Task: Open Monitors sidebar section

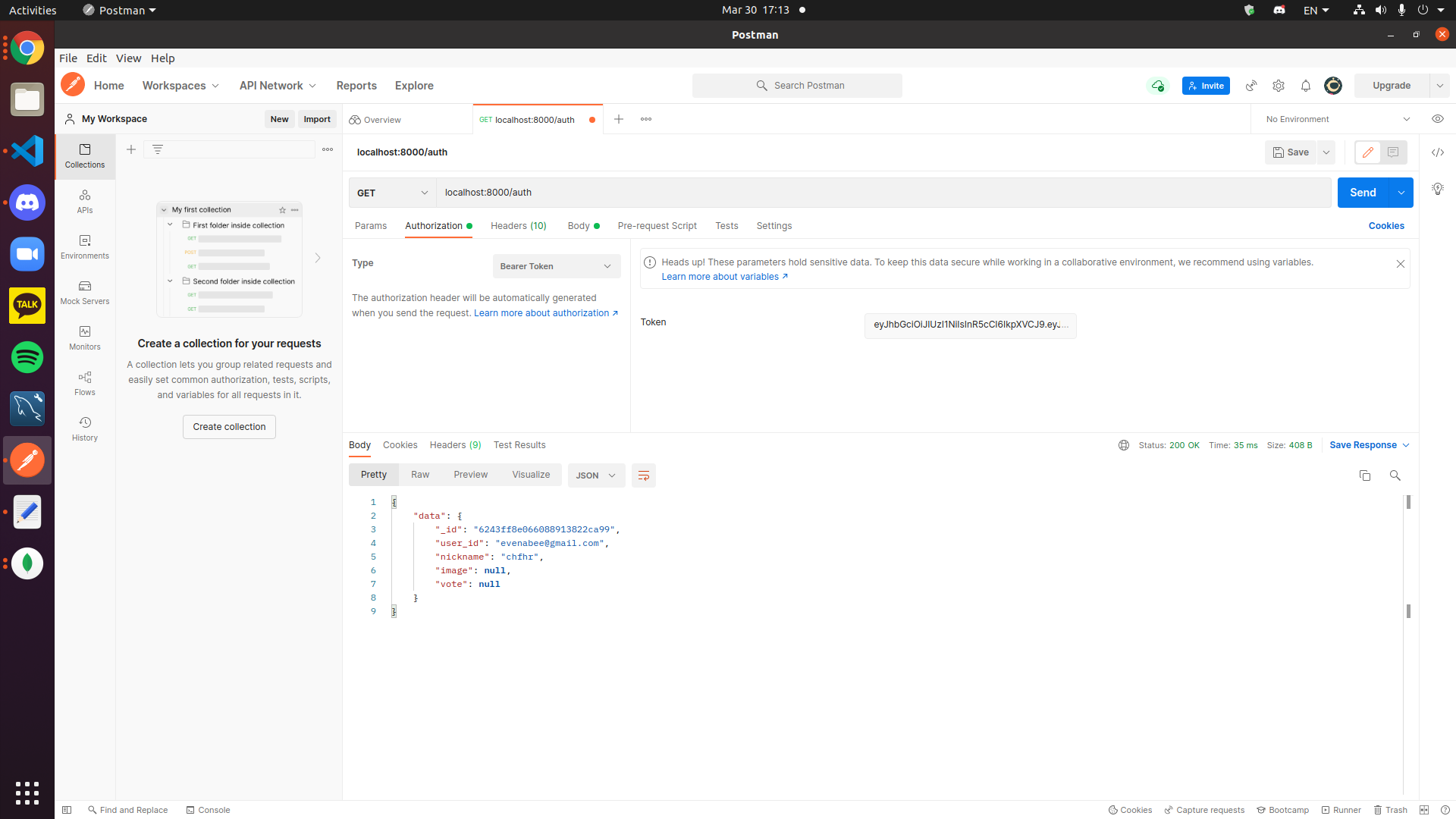Action: pos(85,338)
